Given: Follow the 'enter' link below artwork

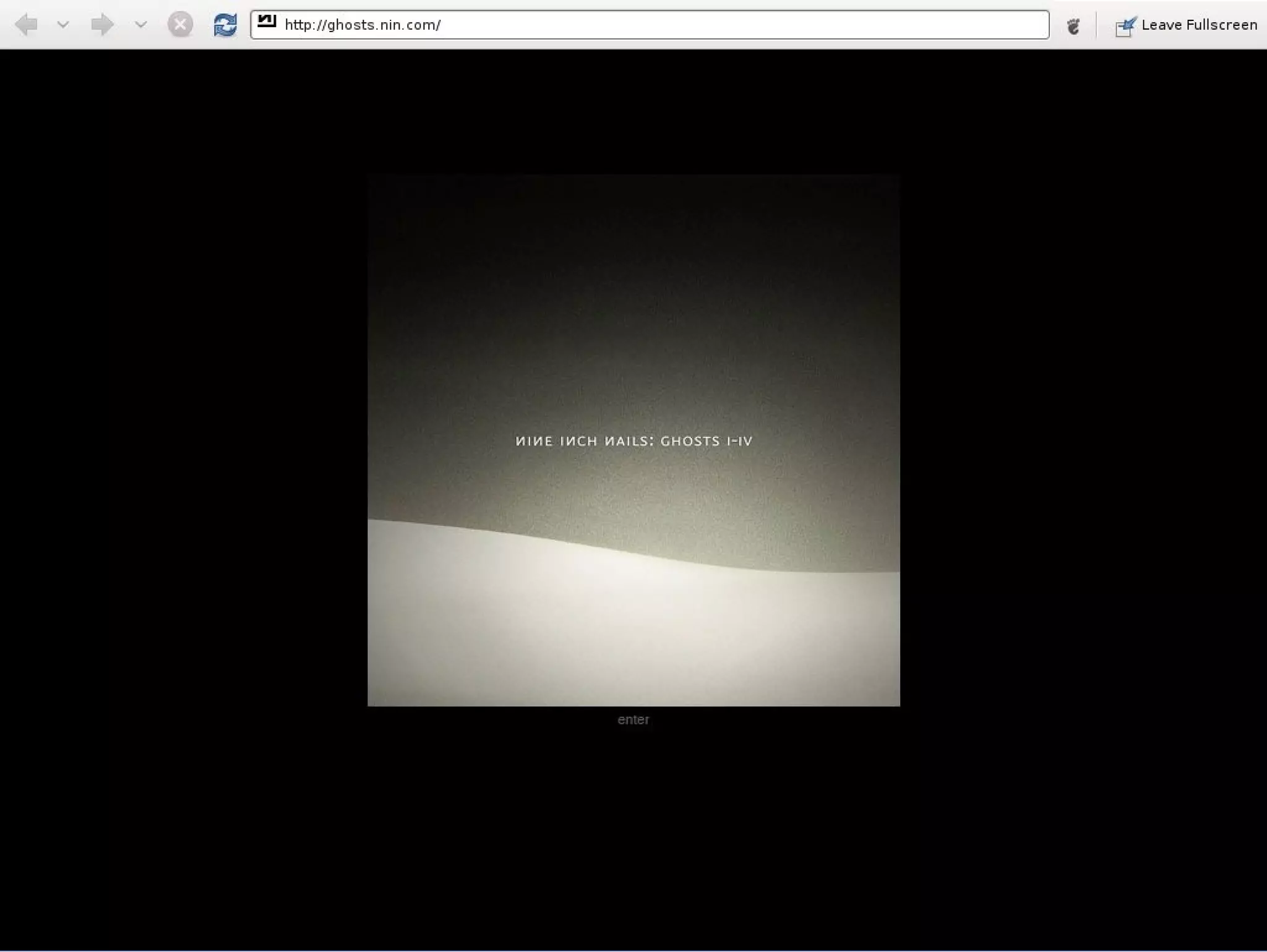Looking at the screenshot, I should 633,719.
